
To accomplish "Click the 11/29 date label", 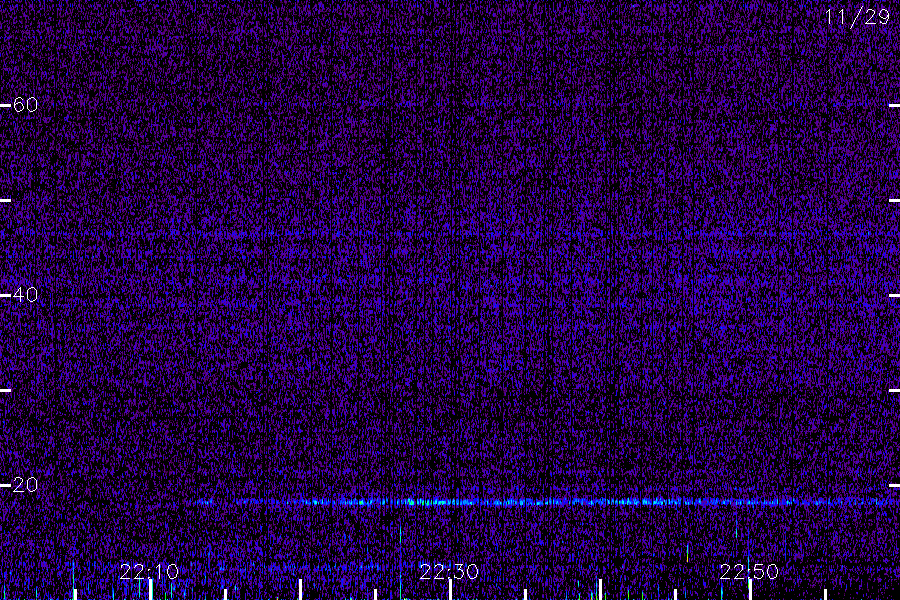I will coord(857,17).
